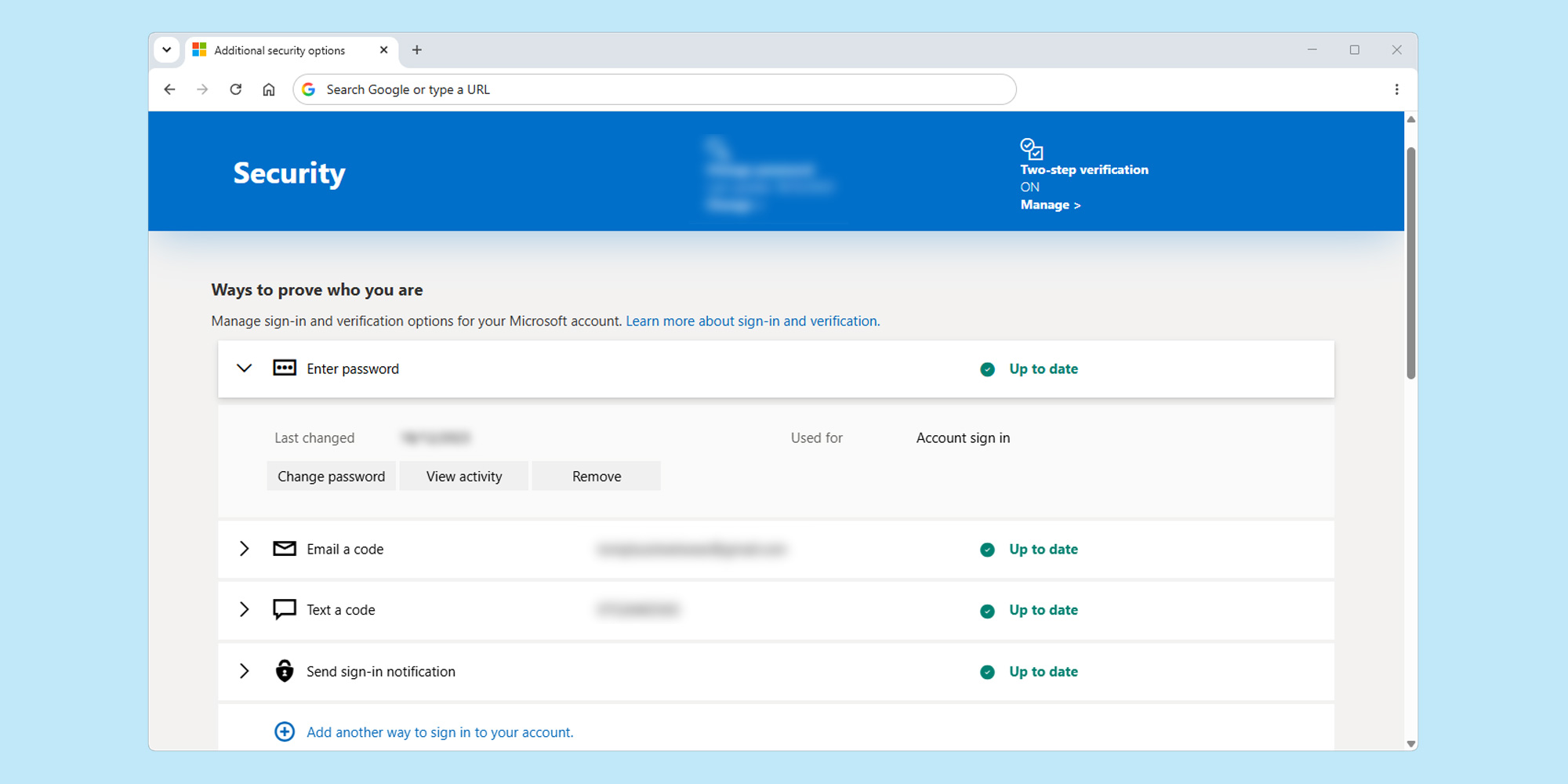Click Up to date status for Text a code
The image size is (1568, 784).
point(1044,610)
